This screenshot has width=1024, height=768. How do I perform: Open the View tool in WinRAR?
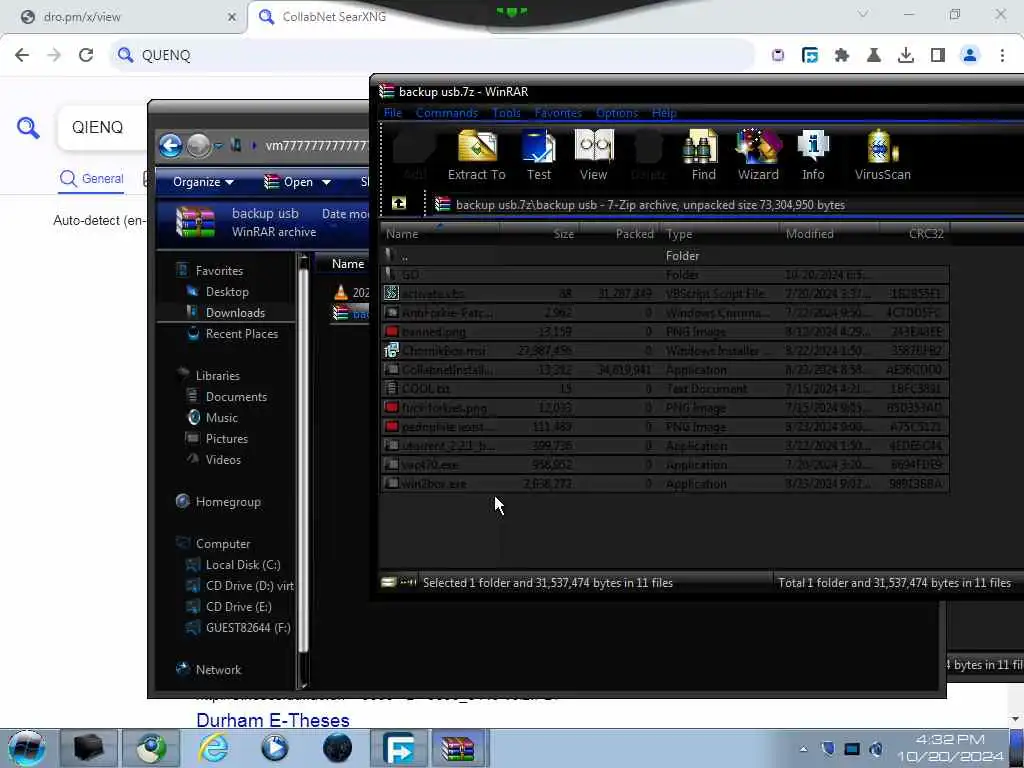(593, 155)
